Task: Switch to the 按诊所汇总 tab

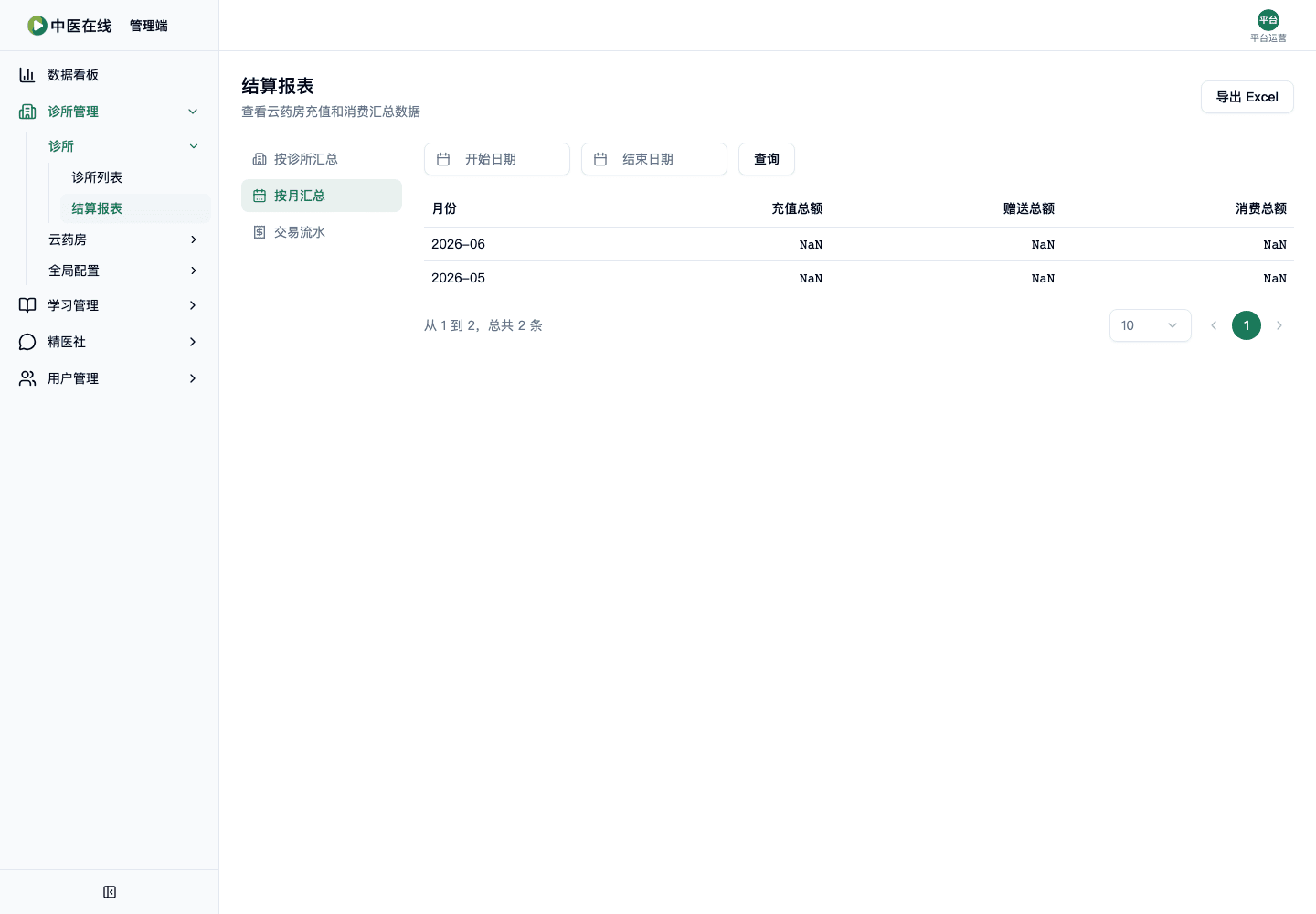Action: coord(322,159)
